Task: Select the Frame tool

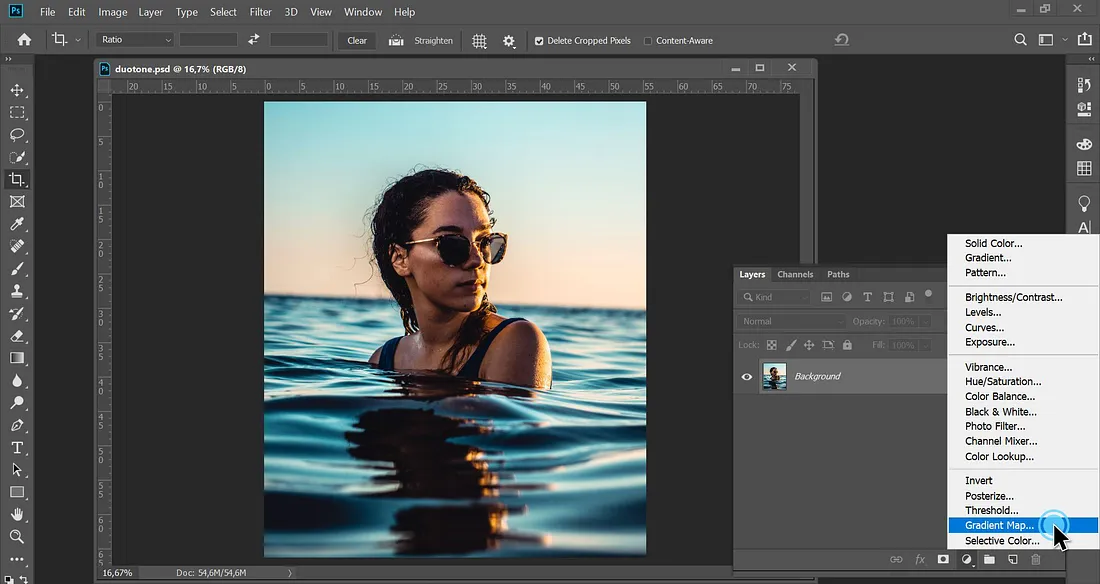Action: pos(17,201)
